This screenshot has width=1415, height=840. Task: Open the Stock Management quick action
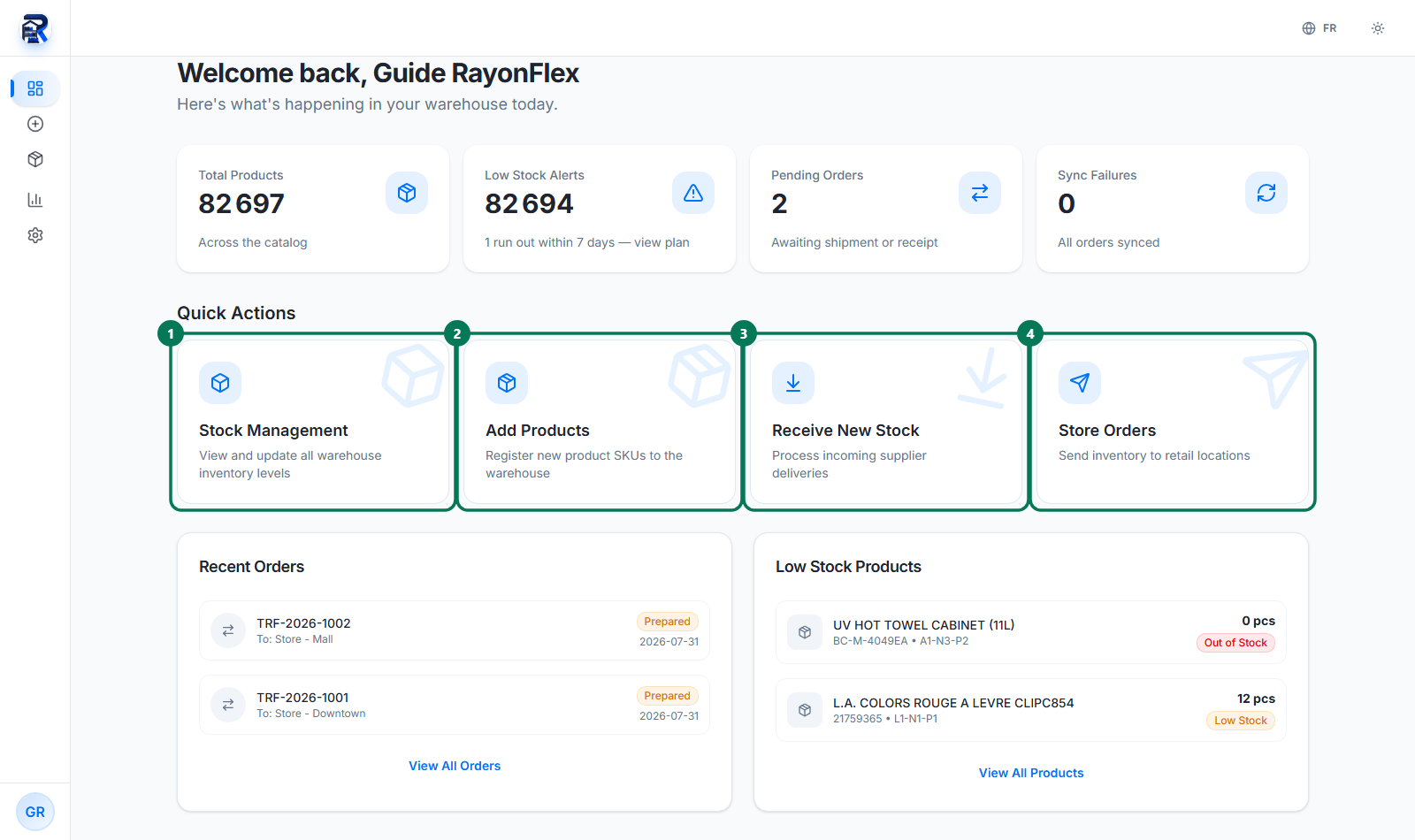coord(313,422)
